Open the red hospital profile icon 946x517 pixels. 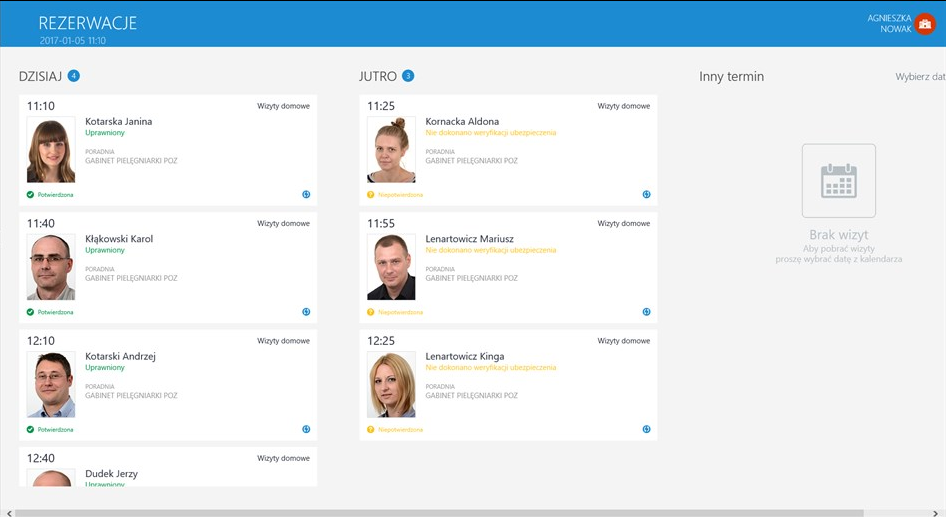point(925,25)
